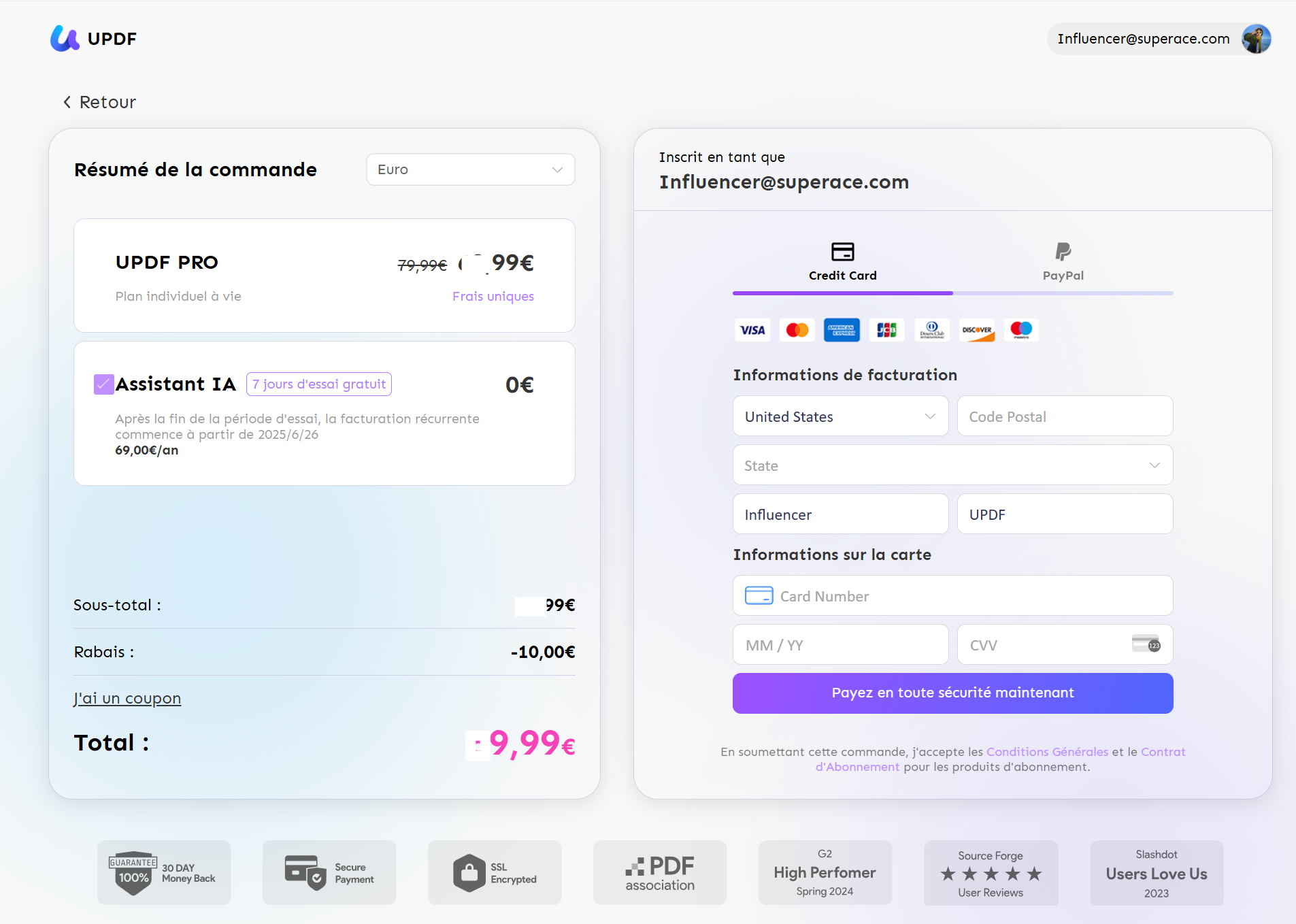This screenshot has width=1296, height=924.
Task: Uncheck the Assistant IA checkbox
Action: coord(103,384)
